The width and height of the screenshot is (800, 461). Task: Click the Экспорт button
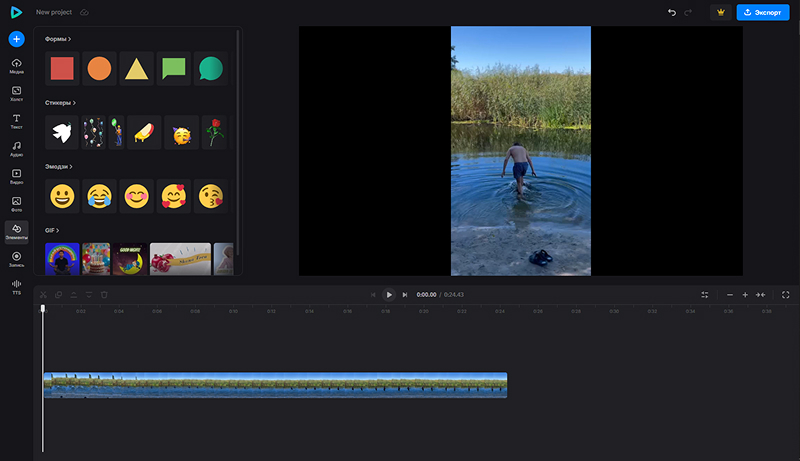coord(765,12)
